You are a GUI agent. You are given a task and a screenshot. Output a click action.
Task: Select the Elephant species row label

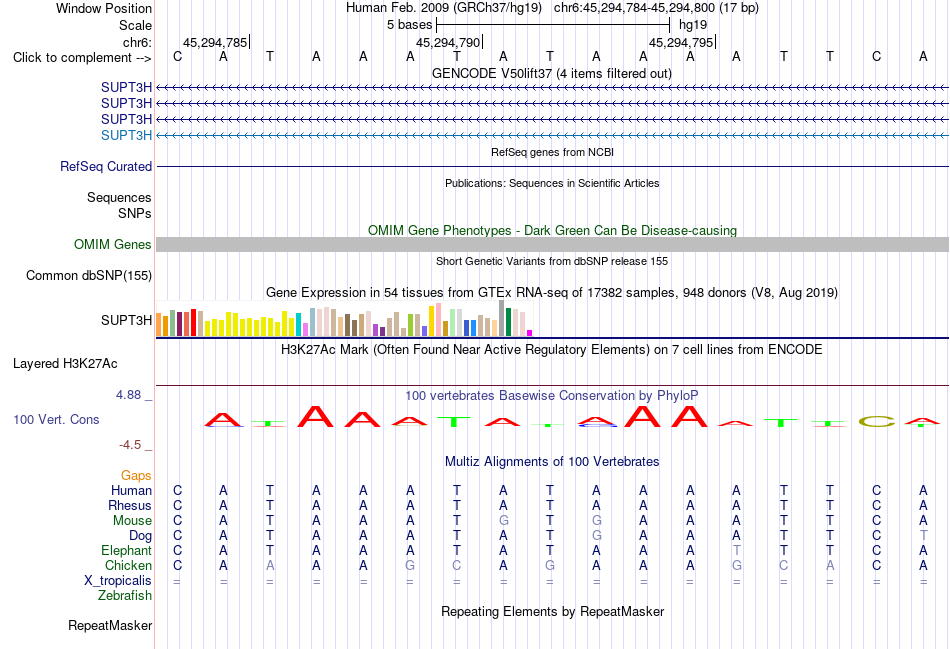(x=126, y=550)
